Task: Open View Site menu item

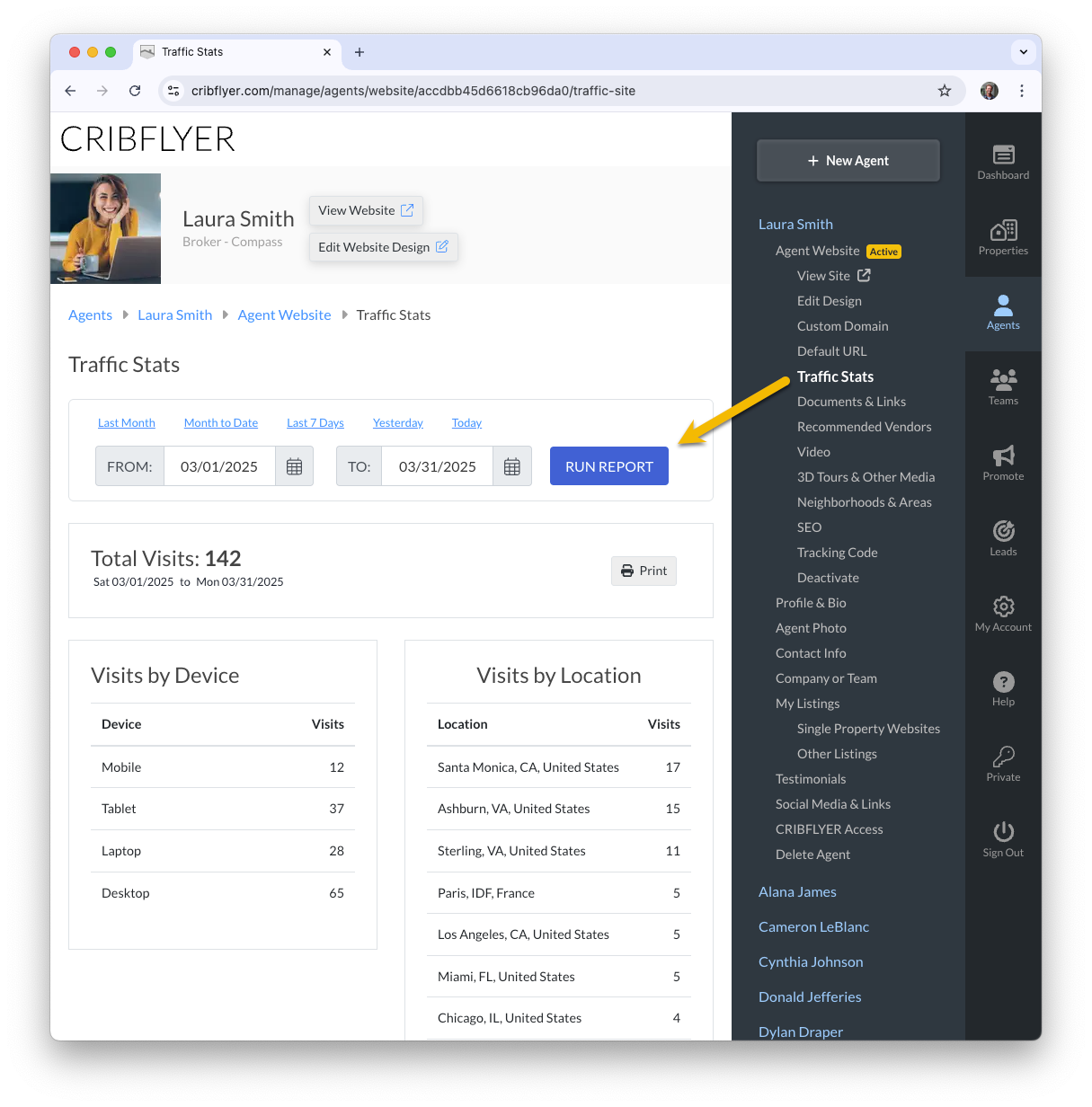Action: [x=833, y=276]
